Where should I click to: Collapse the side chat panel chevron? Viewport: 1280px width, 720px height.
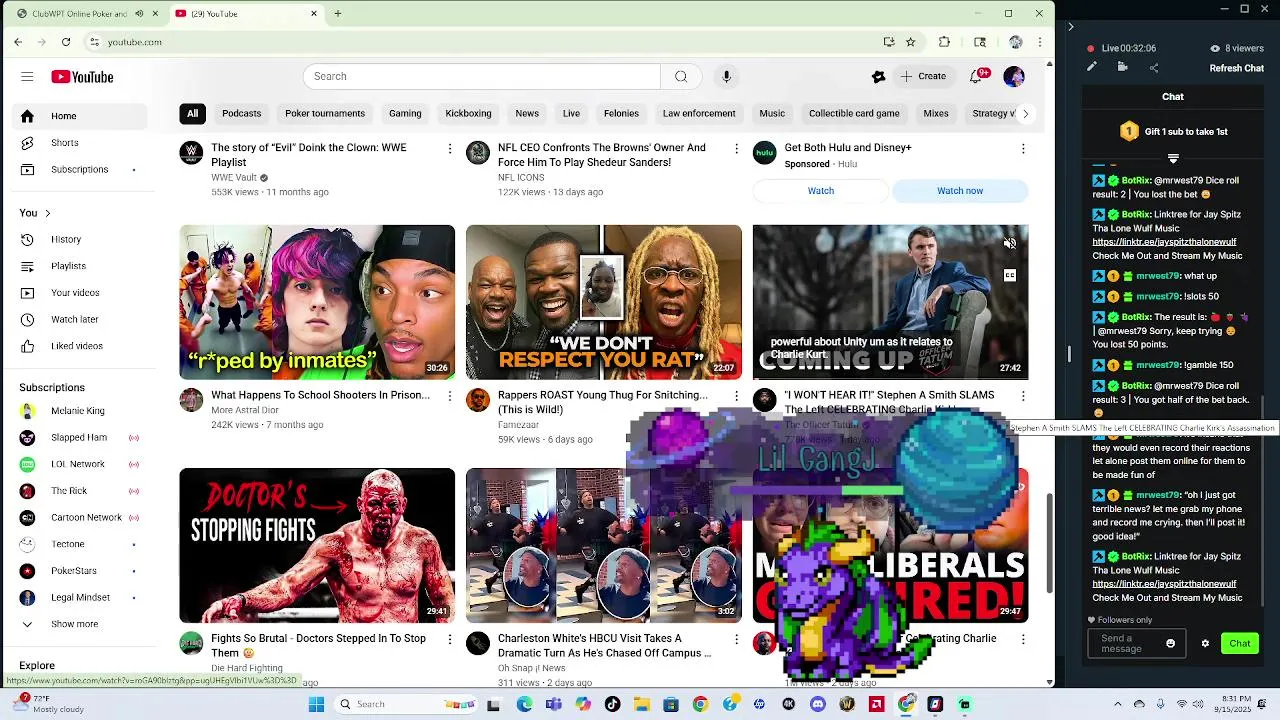[1070, 27]
